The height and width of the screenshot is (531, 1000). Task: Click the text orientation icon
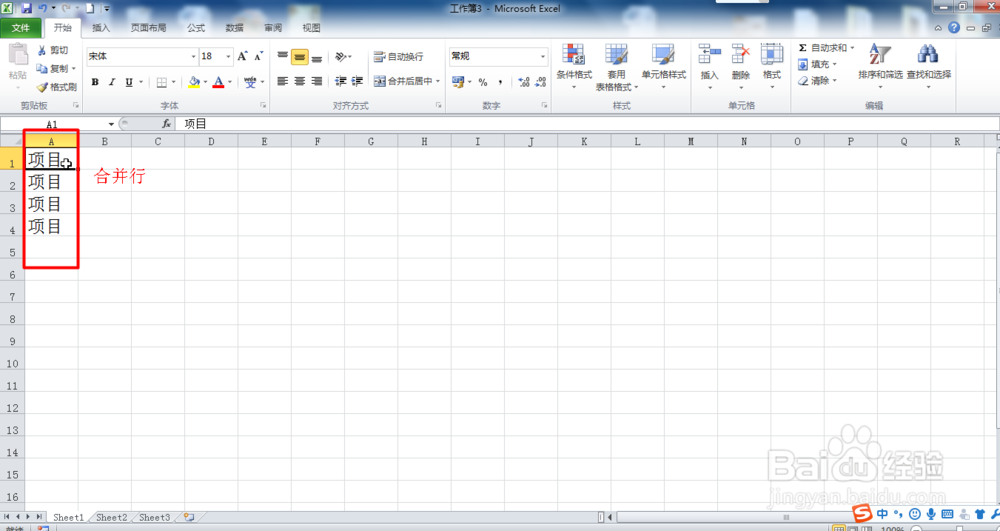pos(341,57)
